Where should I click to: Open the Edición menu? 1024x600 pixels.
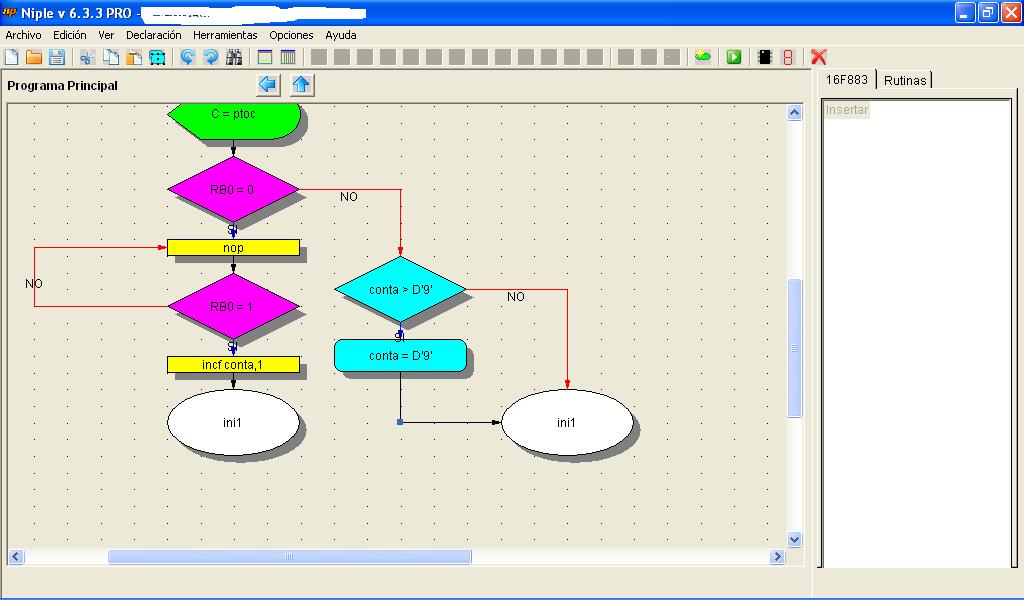(70, 35)
